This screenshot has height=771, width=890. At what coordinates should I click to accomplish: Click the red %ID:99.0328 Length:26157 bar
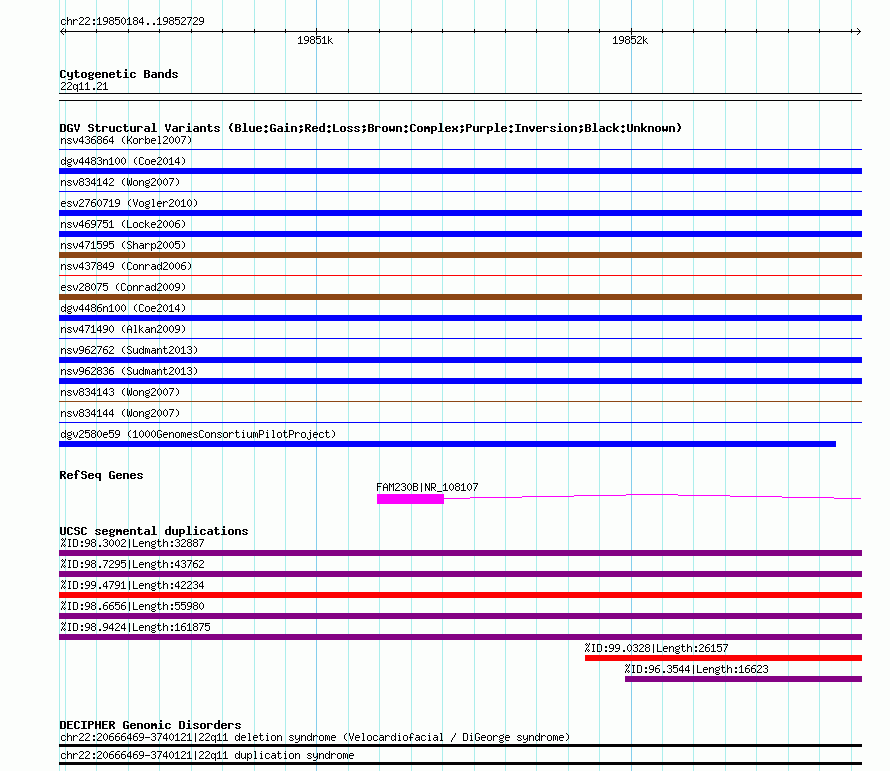pos(724,658)
